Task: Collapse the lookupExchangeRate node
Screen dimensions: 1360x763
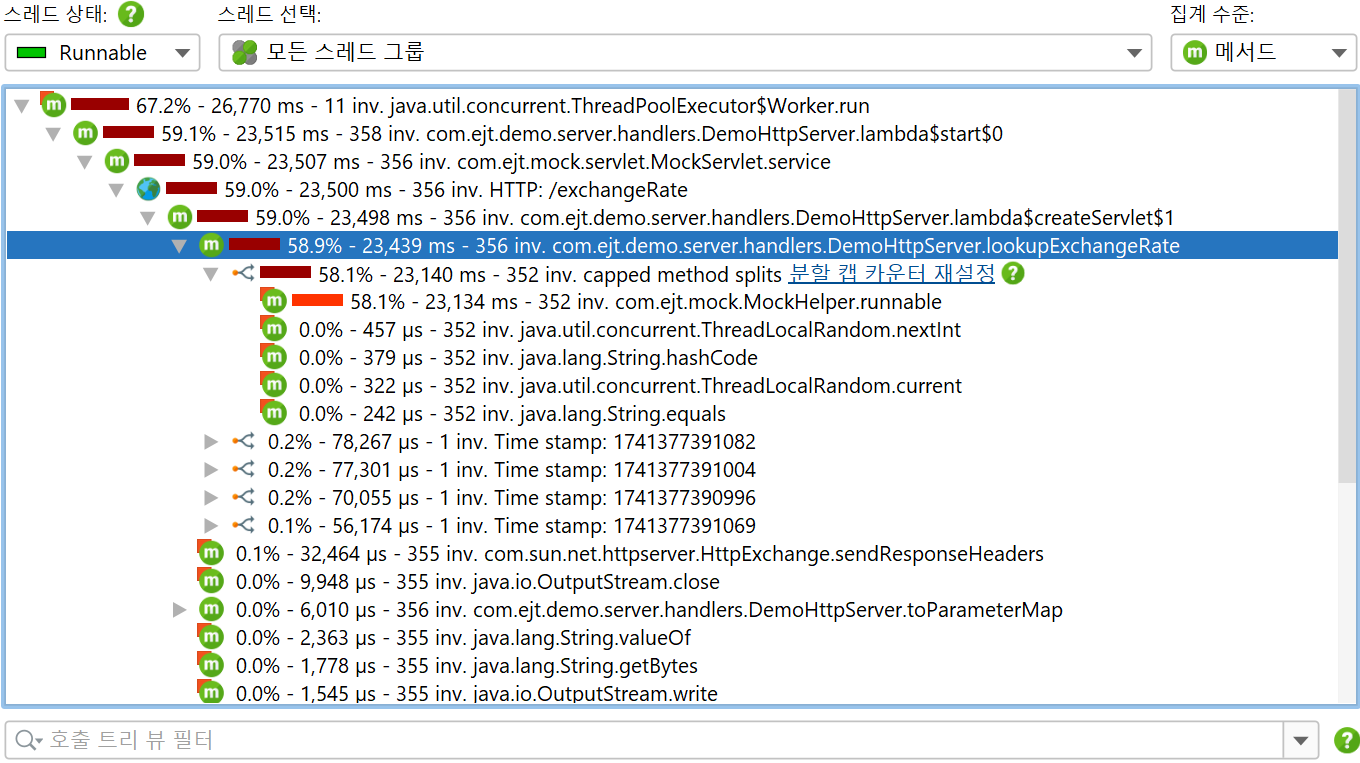Action: (x=180, y=246)
